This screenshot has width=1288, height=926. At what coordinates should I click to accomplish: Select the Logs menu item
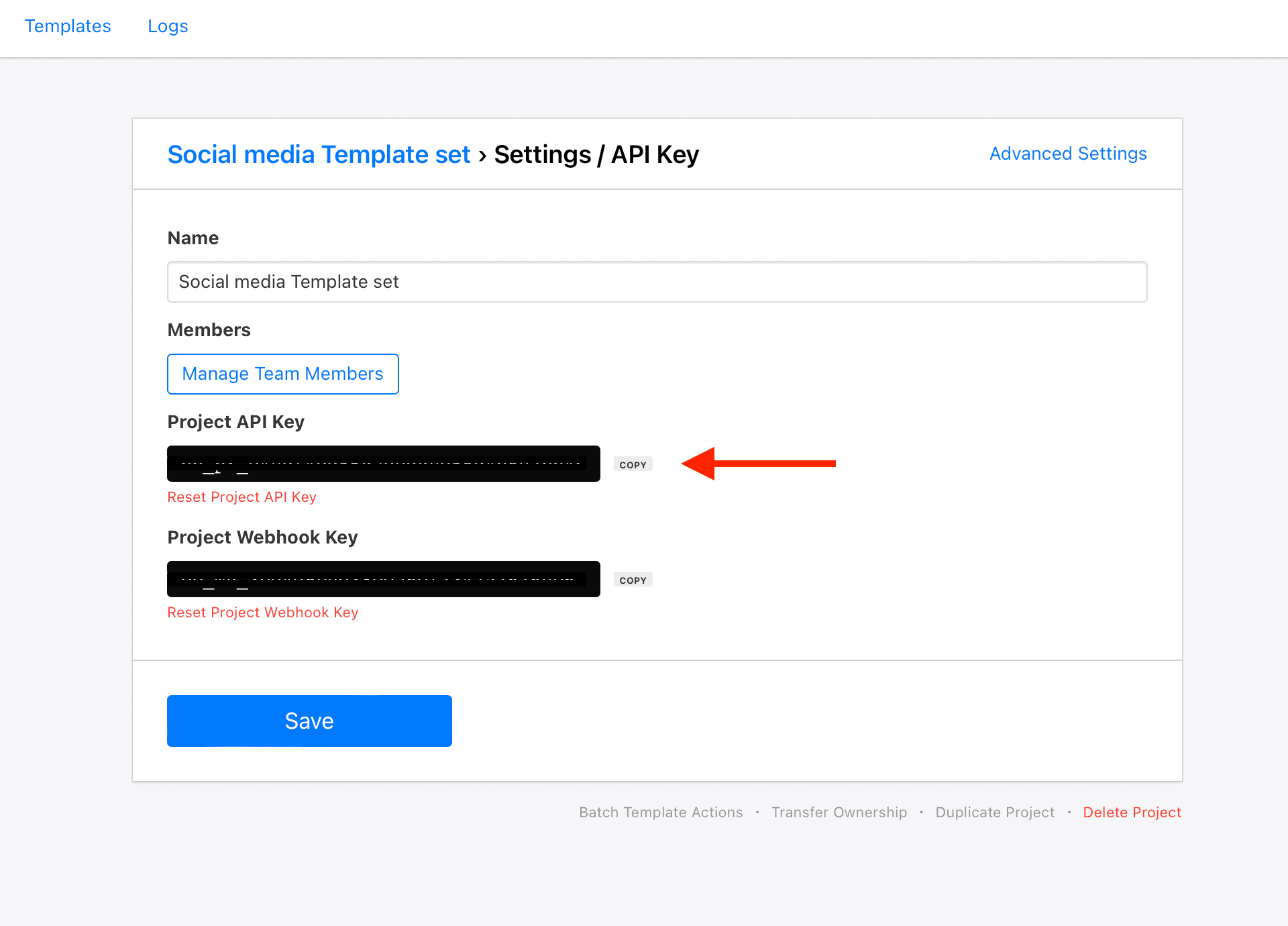click(168, 26)
